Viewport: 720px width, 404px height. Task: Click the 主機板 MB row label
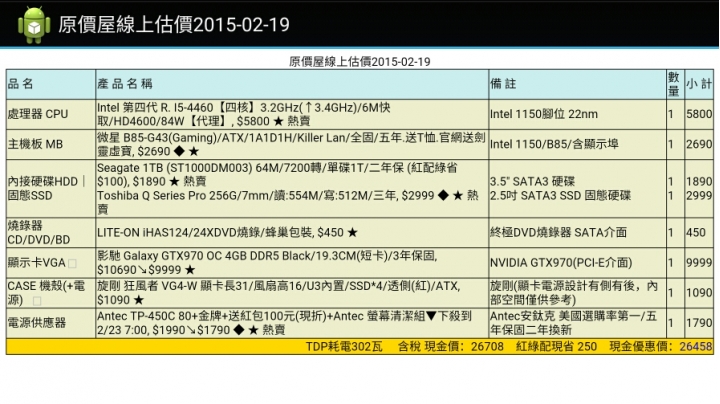(35, 144)
